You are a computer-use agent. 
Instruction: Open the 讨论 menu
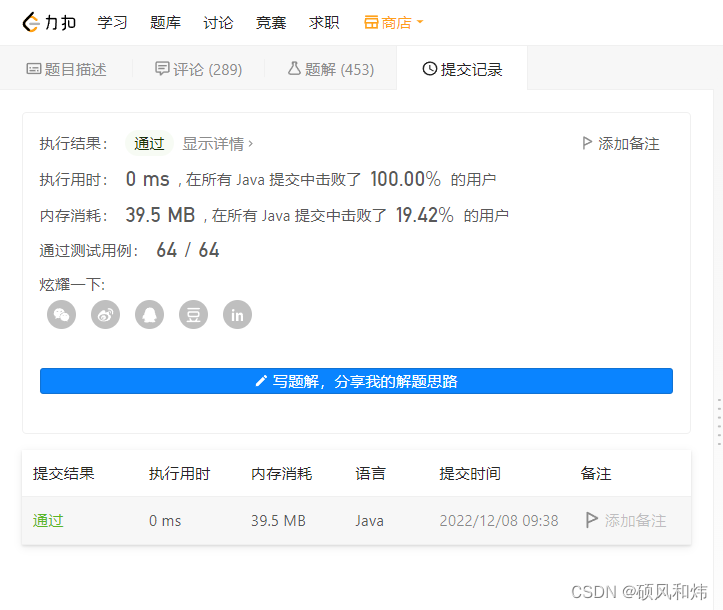218,22
